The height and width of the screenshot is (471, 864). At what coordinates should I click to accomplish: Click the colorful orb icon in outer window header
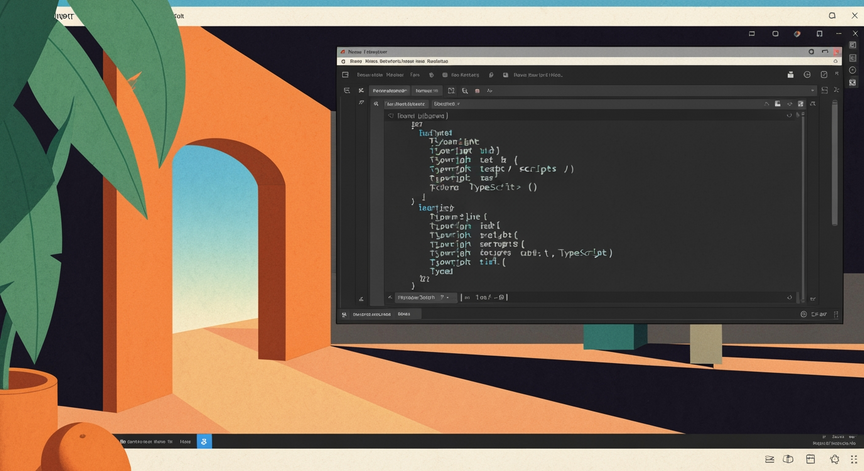click(x=797, y=34)
